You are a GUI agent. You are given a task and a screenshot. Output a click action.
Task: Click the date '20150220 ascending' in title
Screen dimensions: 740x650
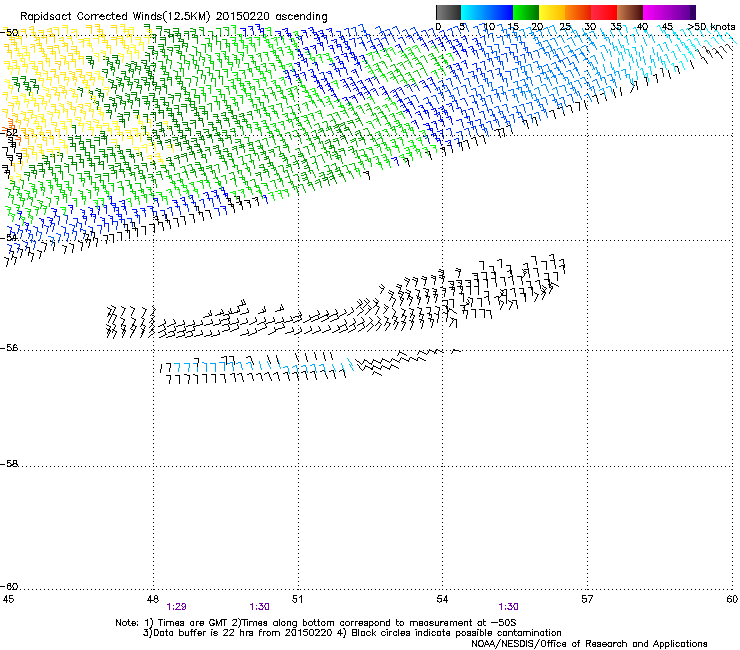(272, 17)
